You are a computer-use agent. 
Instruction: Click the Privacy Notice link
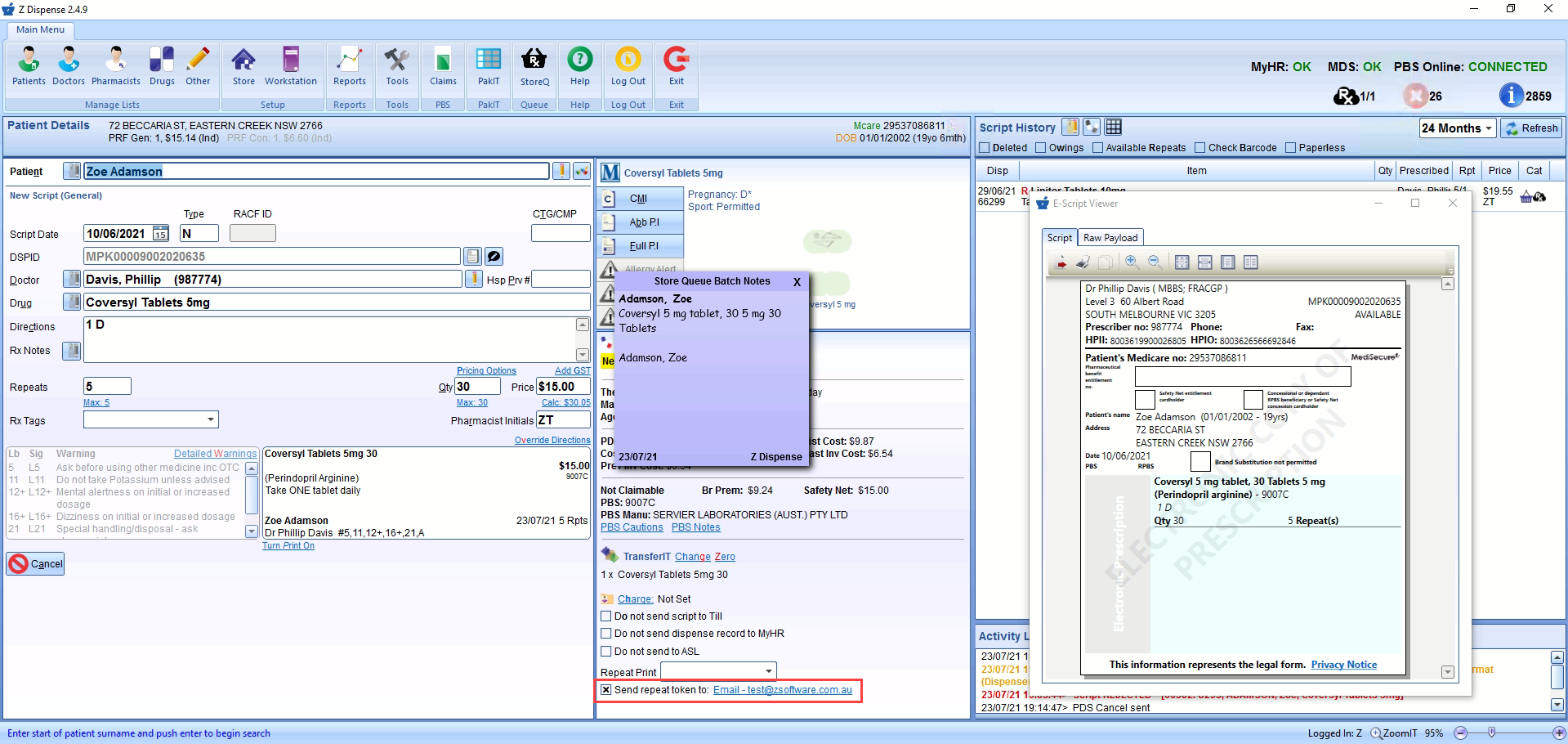coord(1344,665)
